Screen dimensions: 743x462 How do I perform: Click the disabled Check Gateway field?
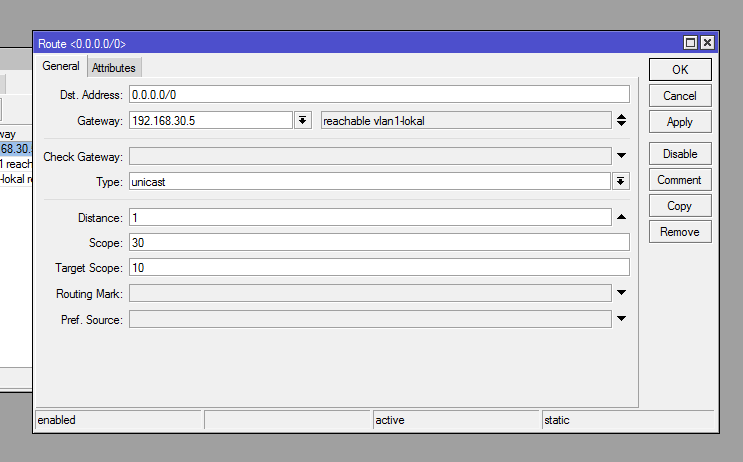[370, 156]
